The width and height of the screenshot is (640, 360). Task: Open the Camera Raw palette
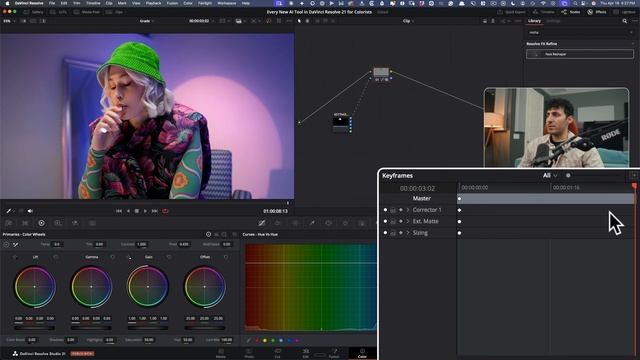[x=9, y=223]
